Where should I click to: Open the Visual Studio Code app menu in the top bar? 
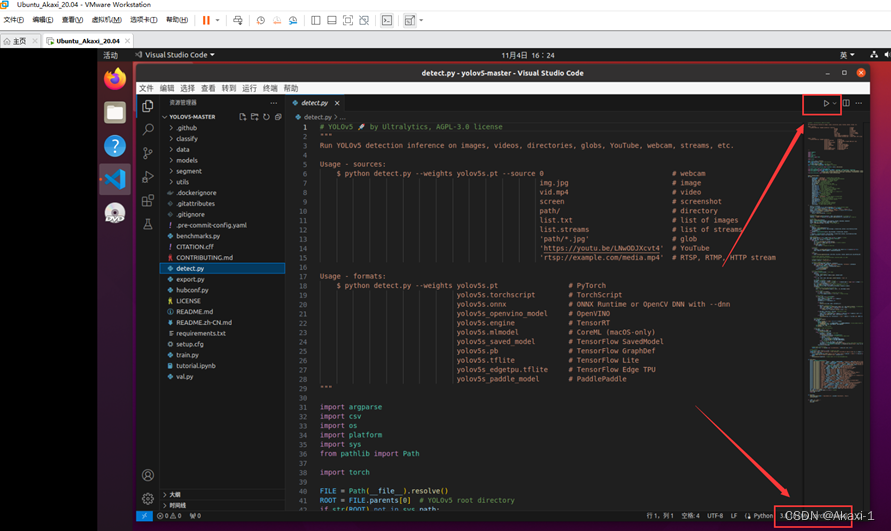click(175, 55)
